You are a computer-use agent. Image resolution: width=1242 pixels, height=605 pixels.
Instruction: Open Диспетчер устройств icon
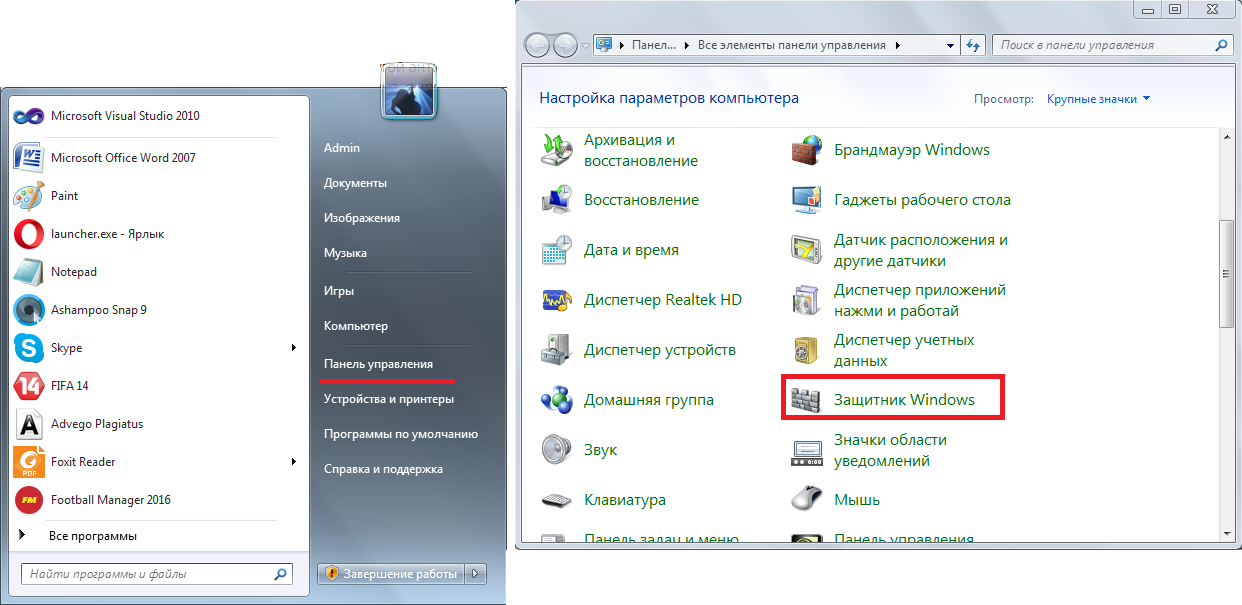click(557, 350)
